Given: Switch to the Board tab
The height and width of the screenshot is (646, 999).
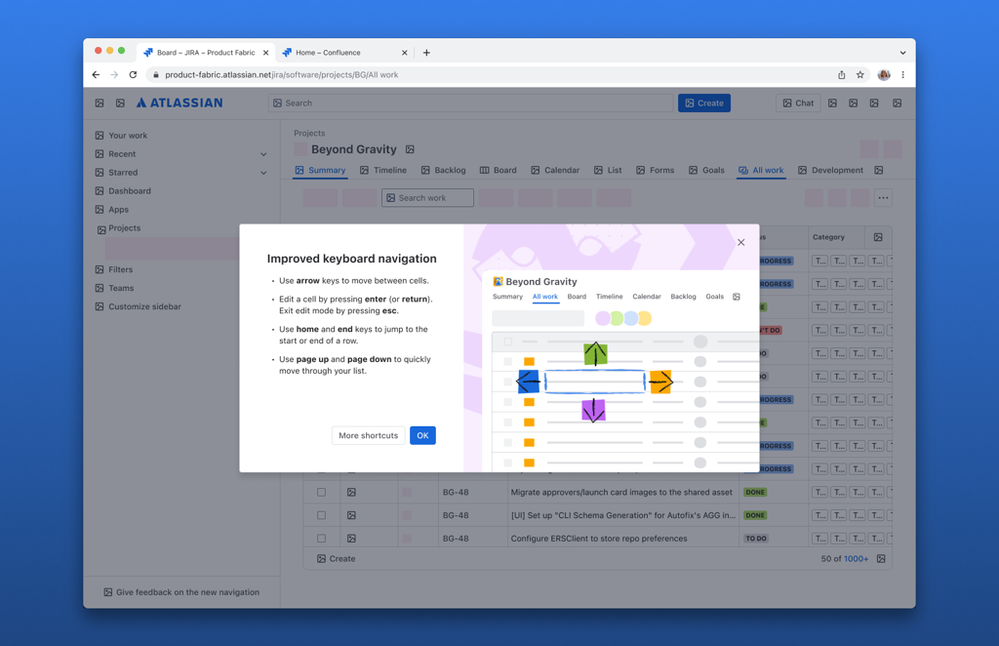Looking at the screenshot, I should (x=498, y=170).
